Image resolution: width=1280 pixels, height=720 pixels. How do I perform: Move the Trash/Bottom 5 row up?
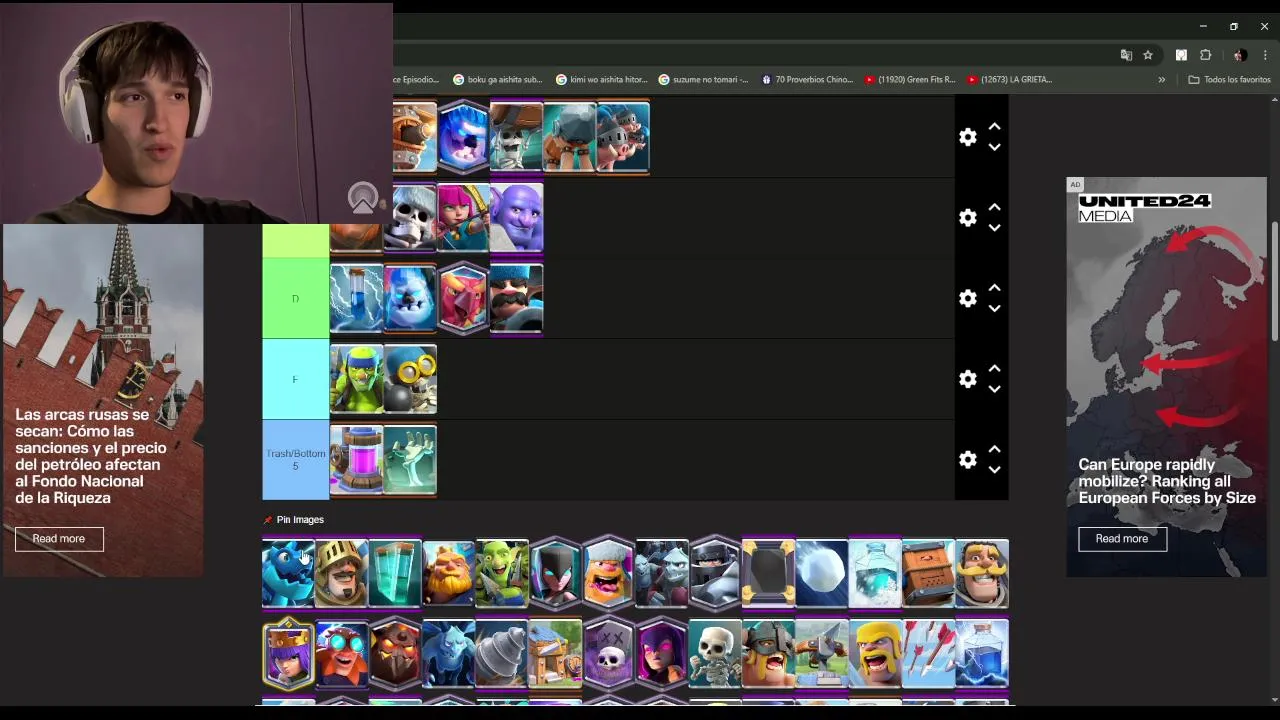pos(994,450)
